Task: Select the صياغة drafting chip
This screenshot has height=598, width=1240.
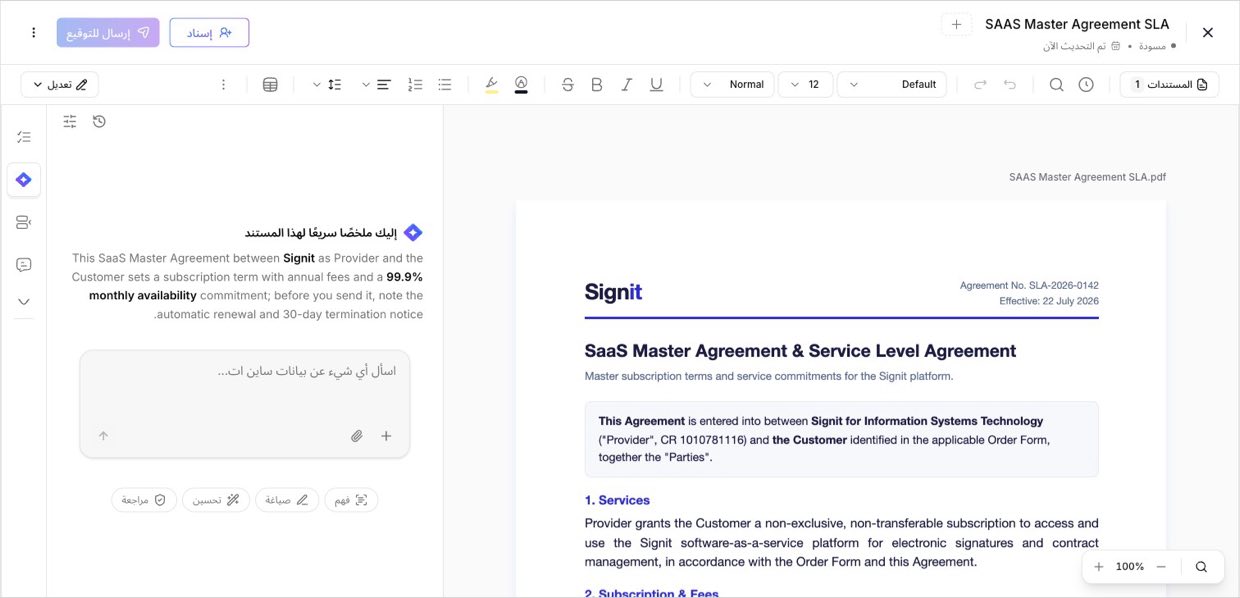Action: tap(287, 500)
